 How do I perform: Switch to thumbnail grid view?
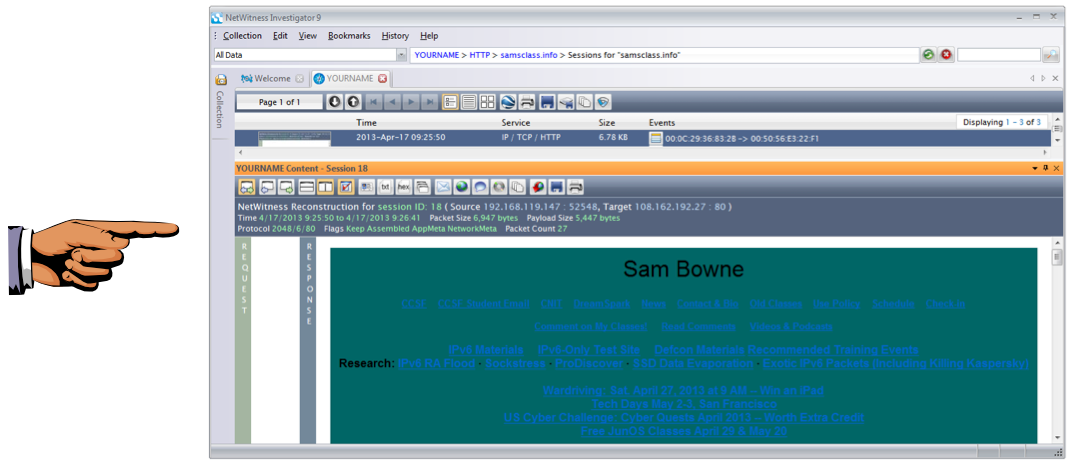tap(487, 102)
